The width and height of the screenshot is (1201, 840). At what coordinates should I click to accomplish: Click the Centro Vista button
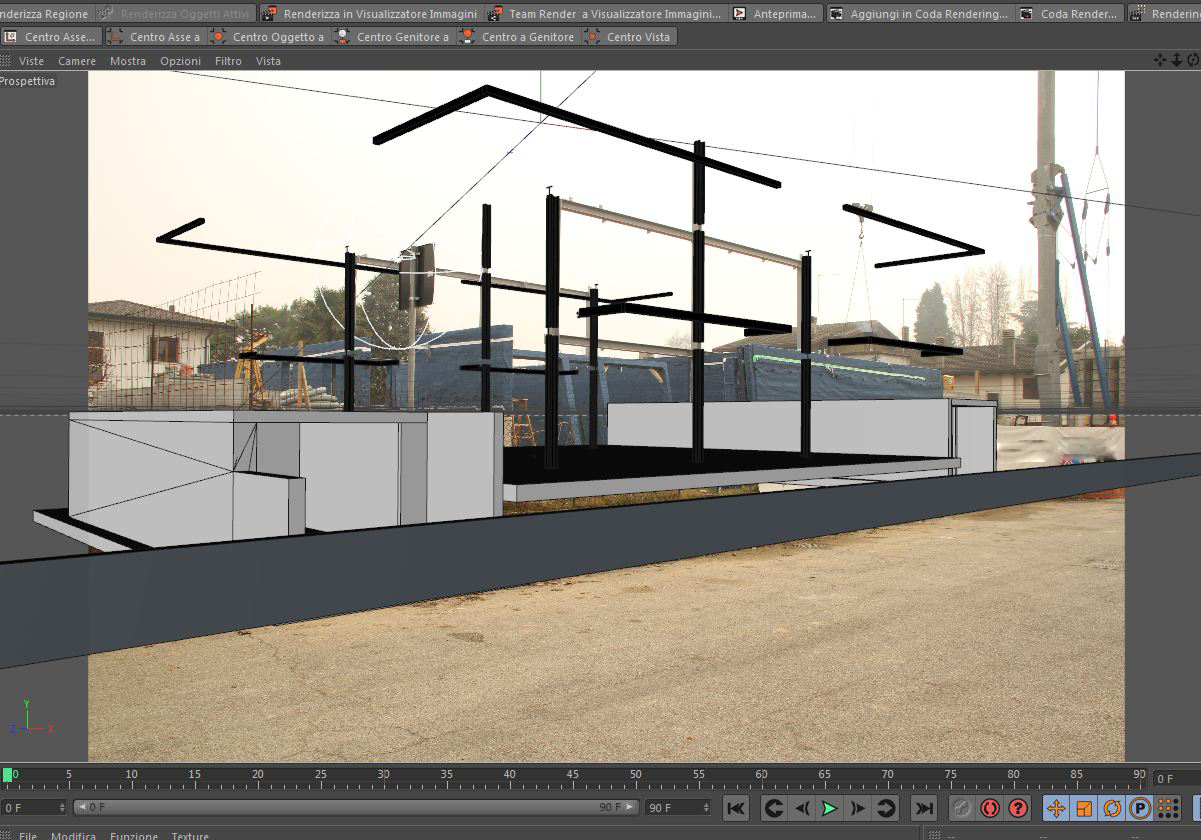pyautogui.click(x=630, y=36)
